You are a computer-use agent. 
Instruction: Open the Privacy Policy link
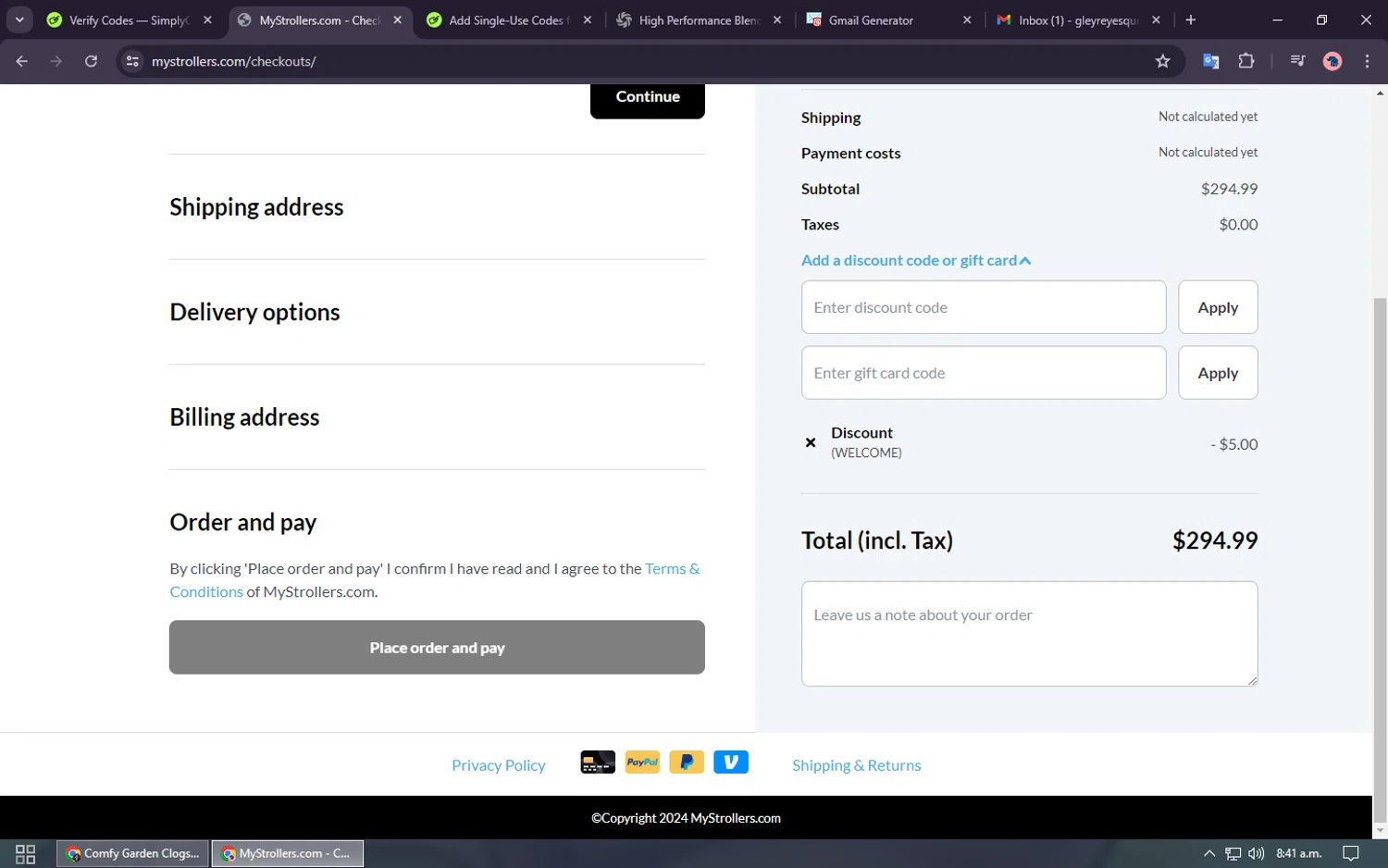499,765
